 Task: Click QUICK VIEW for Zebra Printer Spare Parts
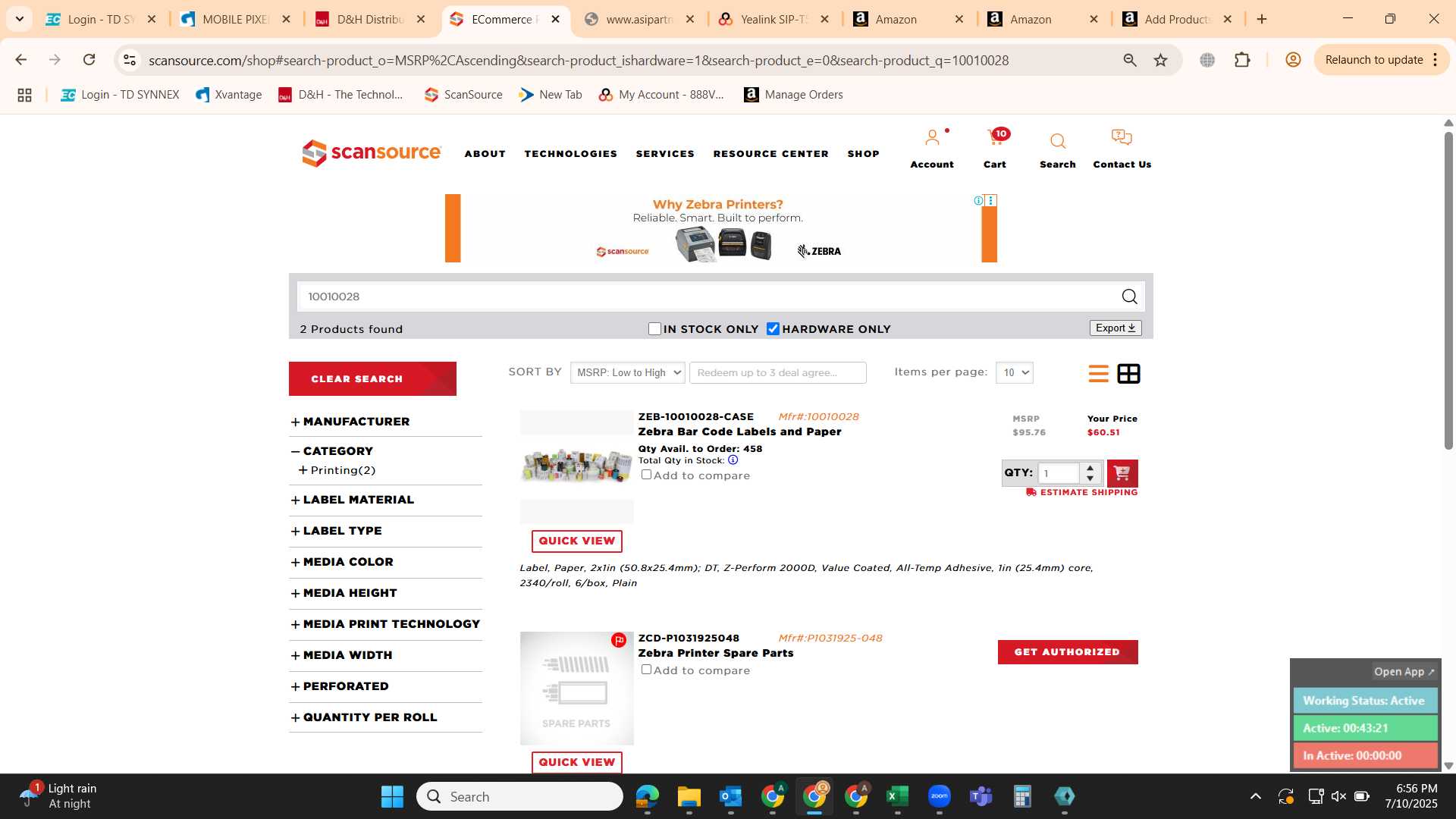click(x=576, y=762)
